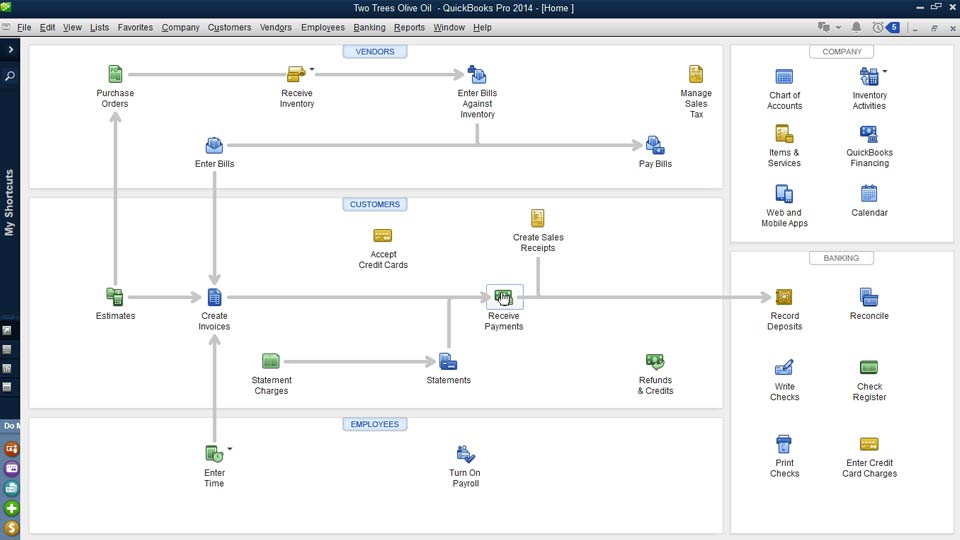Click the BANKING section button

[841, 258]
